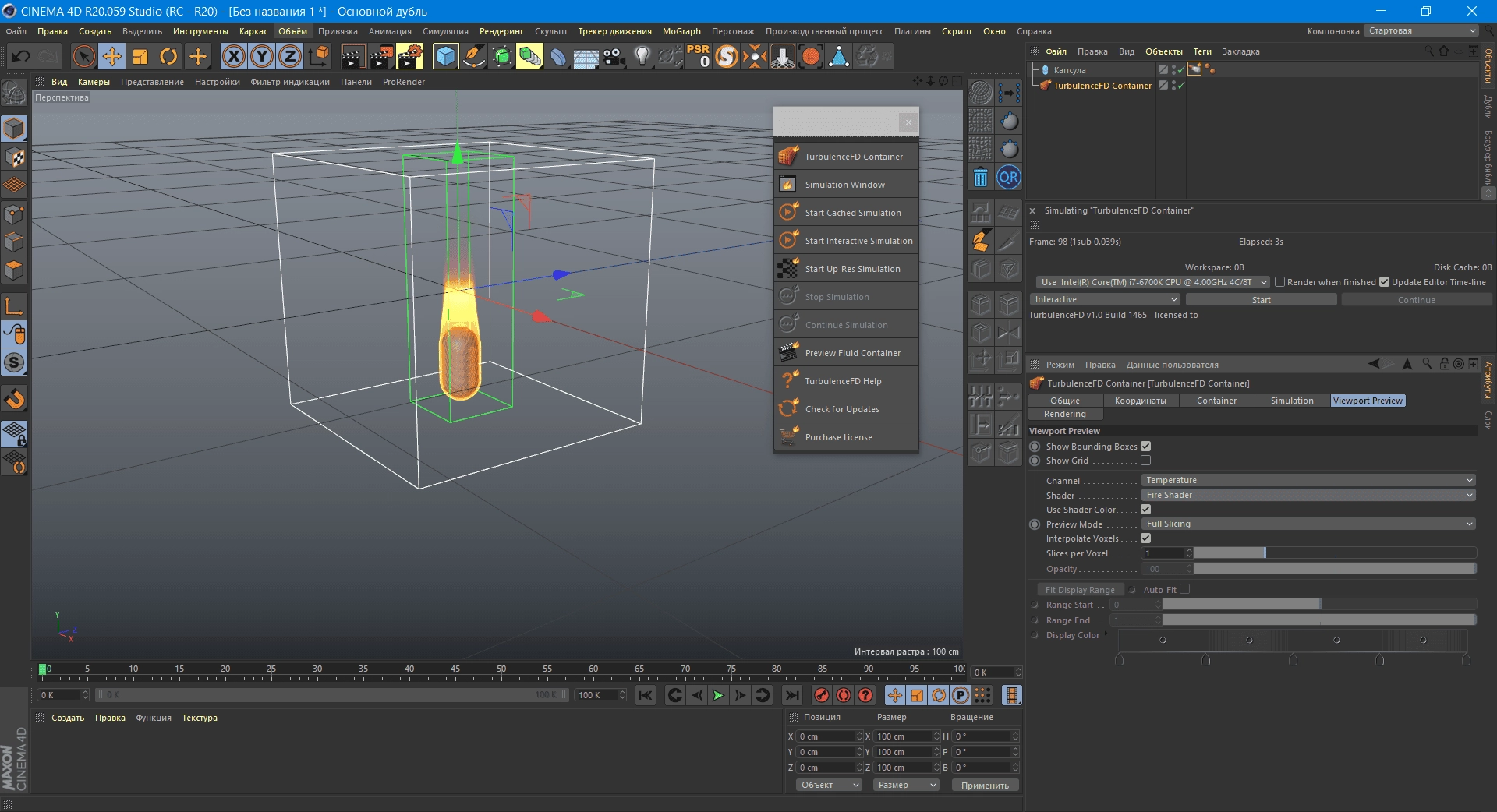
Task: Switch to the Rendering tab
Action: pos(1064,414)
